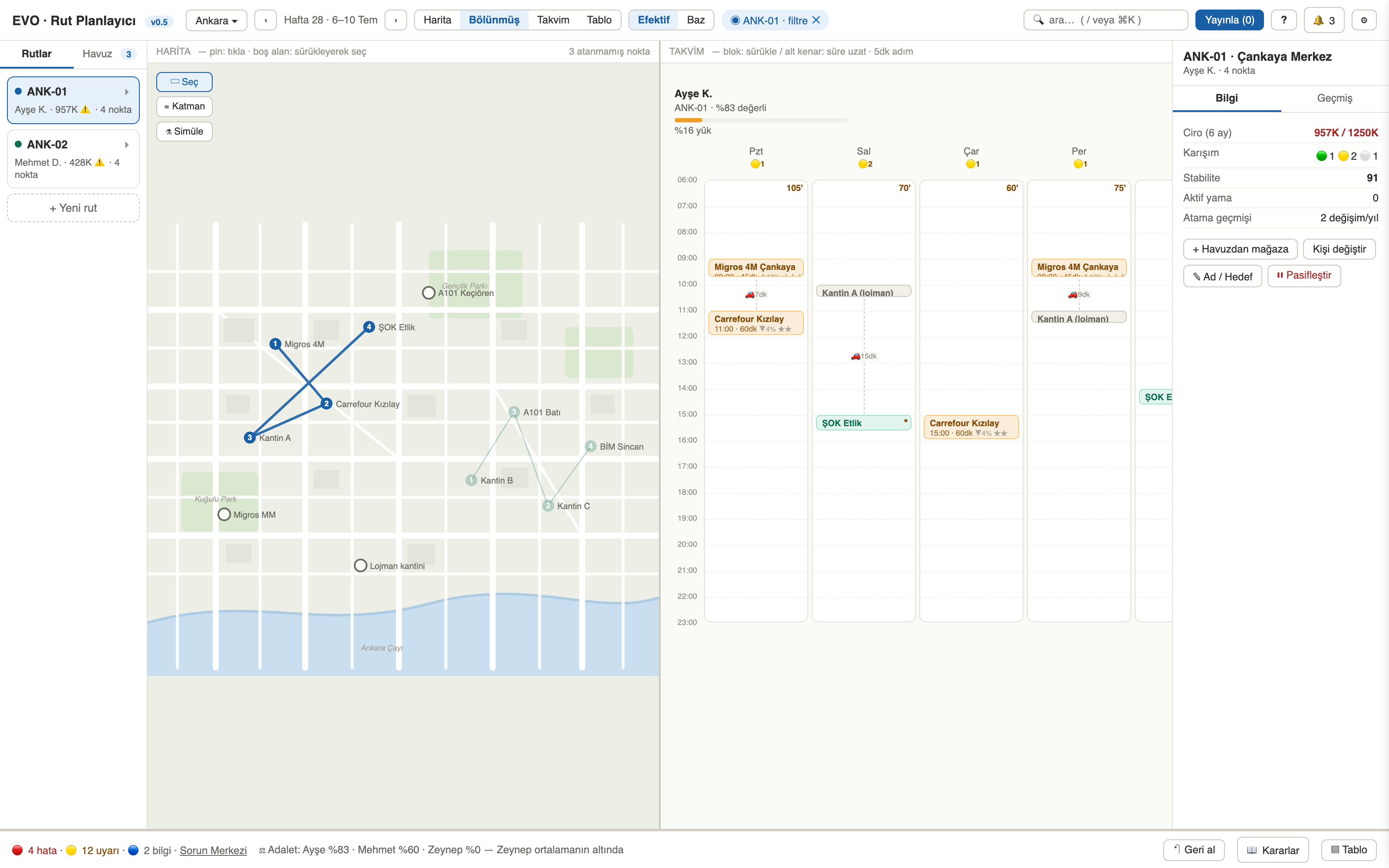Activate the Seç selection tool

pyautogui.click(x=184, y=82)
